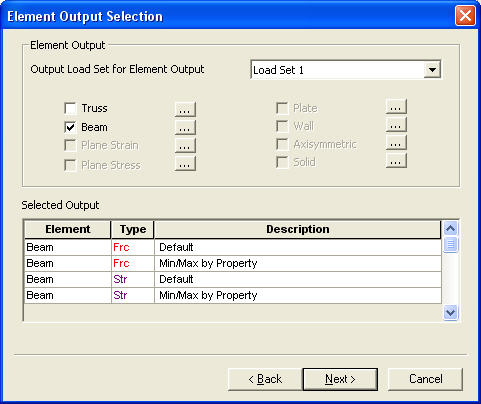Uncheck the Beam checkbox
The image size is (481, 404).
pyautogui.click(x=70, y=127)
